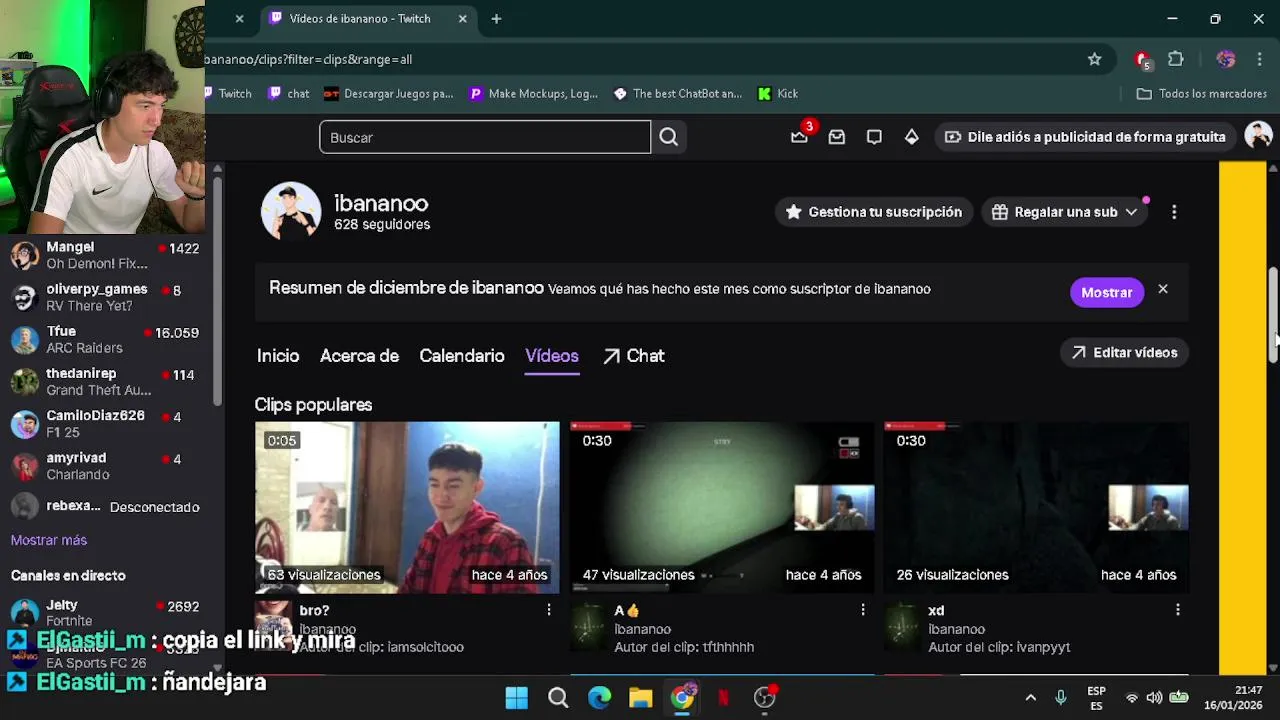The image size is (1280, 720).
Task: Switch to the Inicio tab
Action: pos(278,356)
